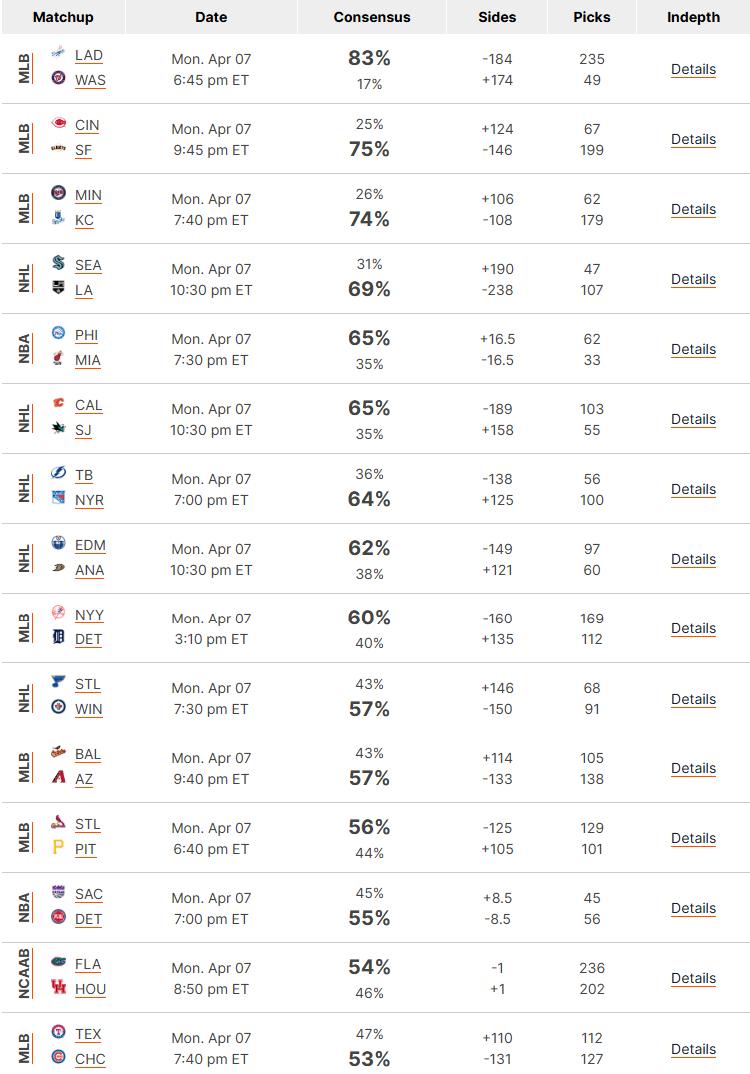Open Details for LAD vs WAS
The height and width of the screenshot is (1074, 750).
coord(693,69)
